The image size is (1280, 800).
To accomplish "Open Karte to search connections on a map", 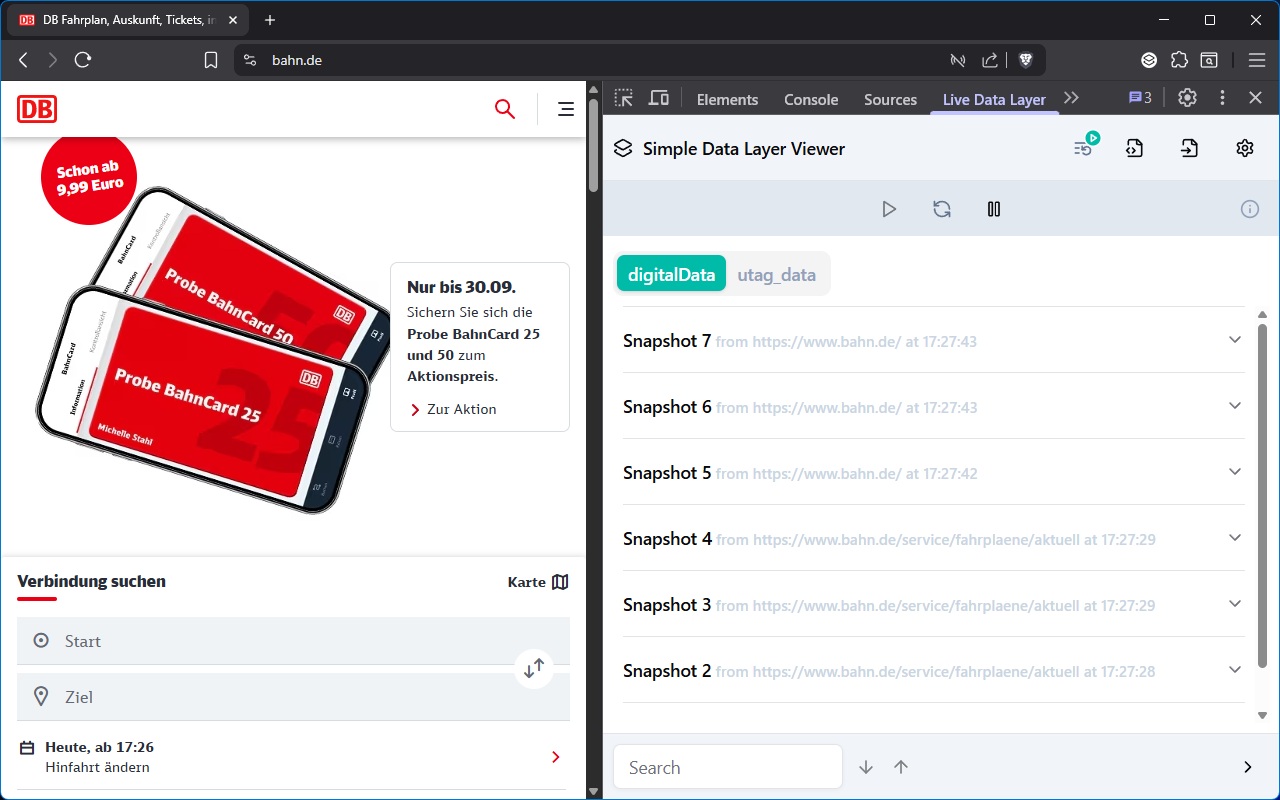I will (x=537, y=581).
